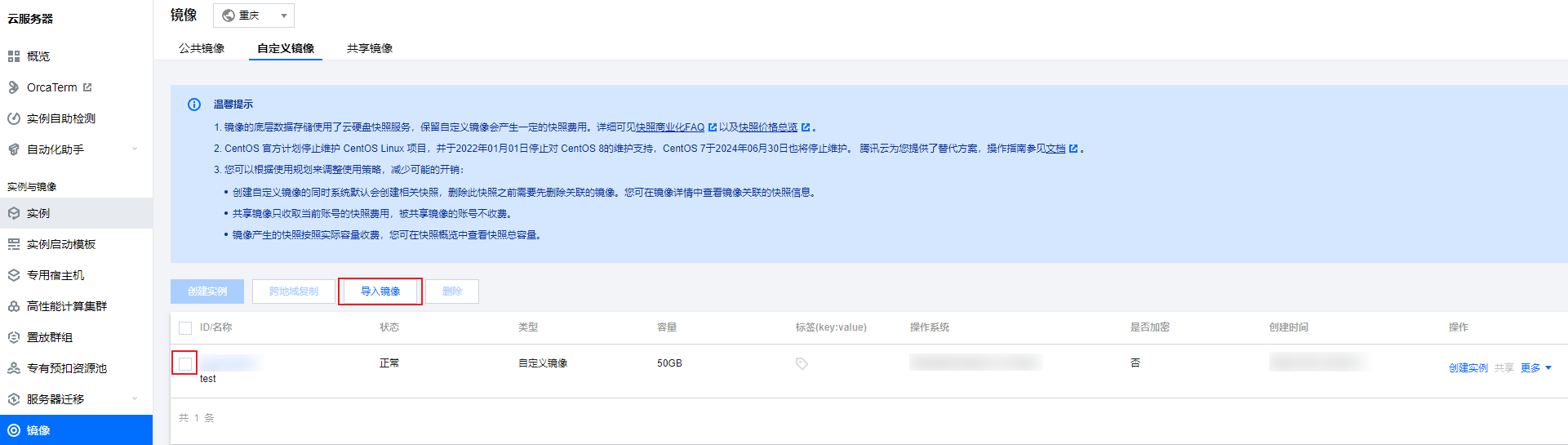Click the 专用宿主机 icon
This screenshot has height=445, width=1568.
click(14, 275)
